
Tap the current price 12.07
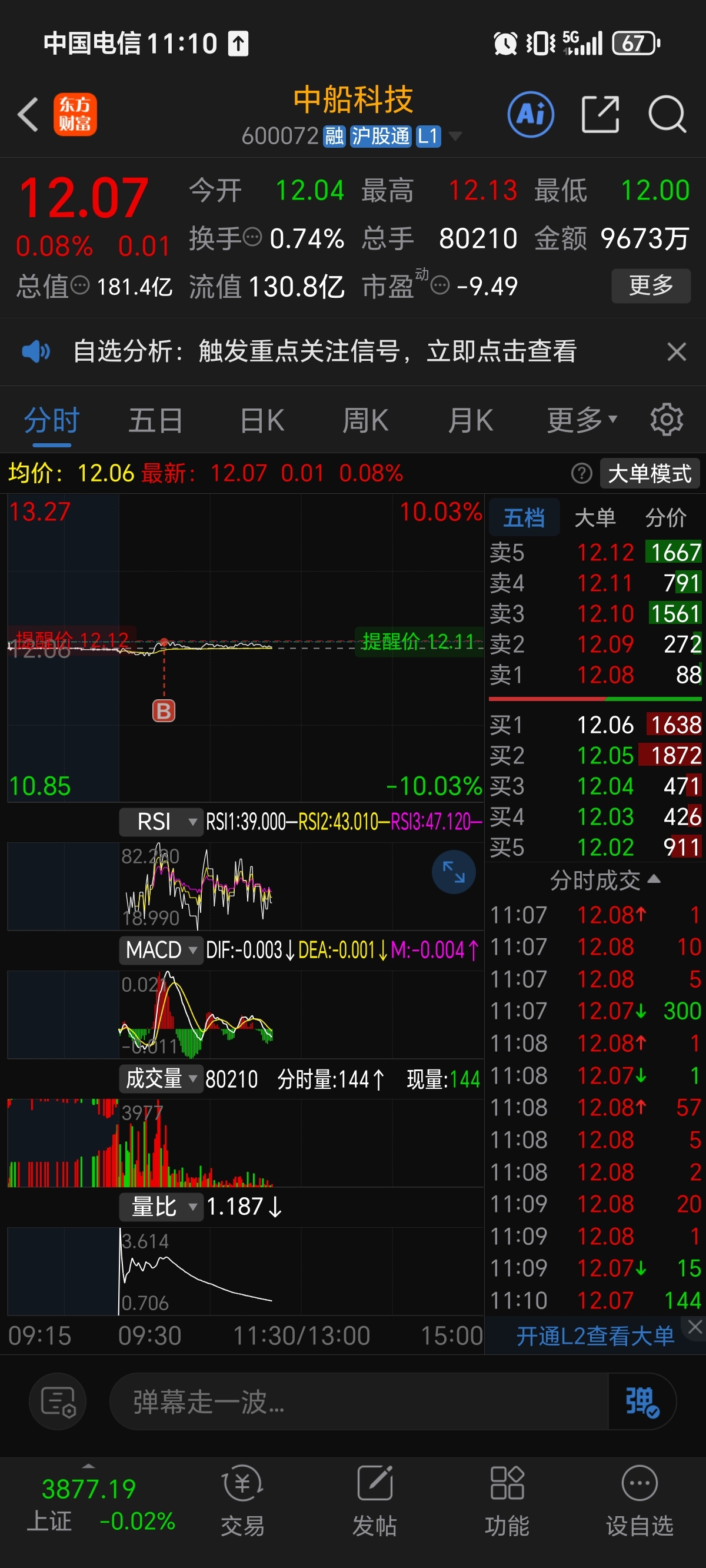click(x=84, y=197)
